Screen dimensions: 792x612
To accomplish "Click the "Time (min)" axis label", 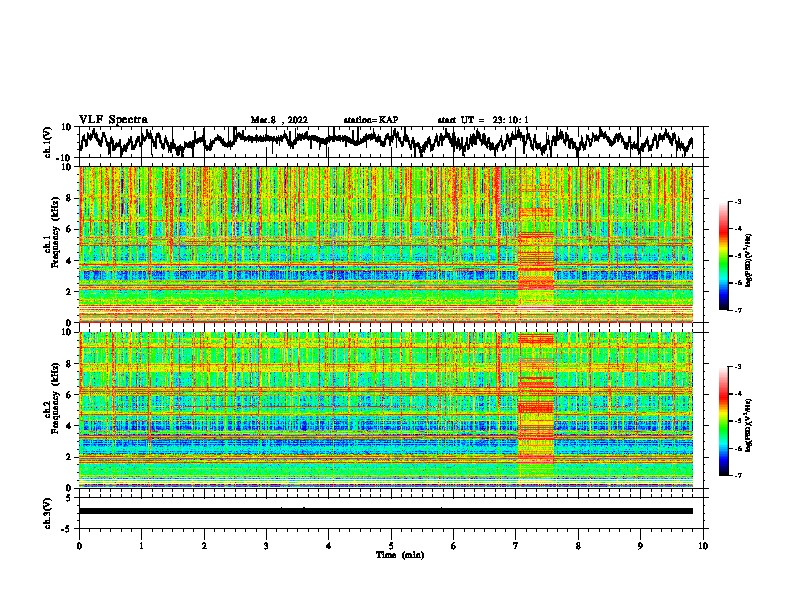I will click(x=400, y=555).
